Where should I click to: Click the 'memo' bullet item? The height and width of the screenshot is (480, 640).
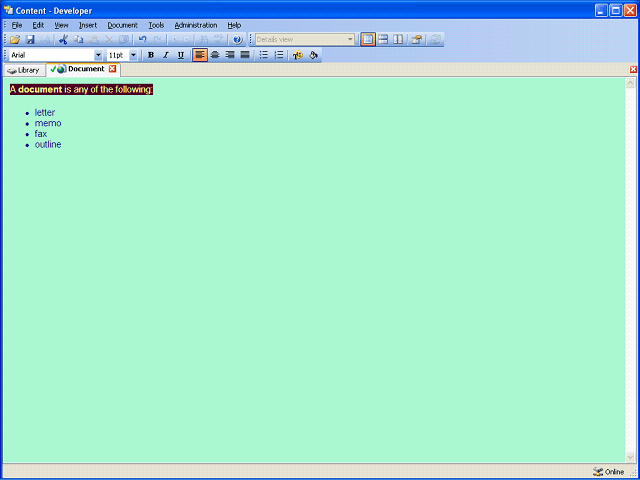pos(48,123)
